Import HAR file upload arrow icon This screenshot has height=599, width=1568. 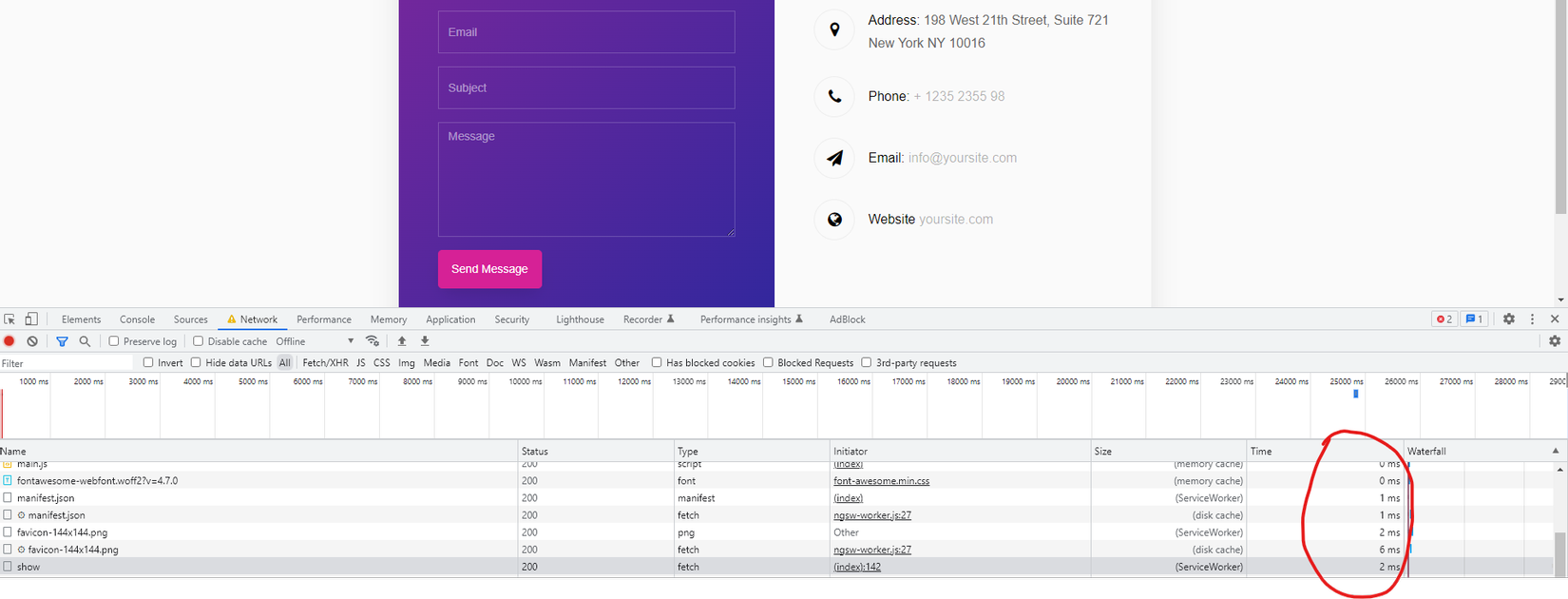coord(402,341)
